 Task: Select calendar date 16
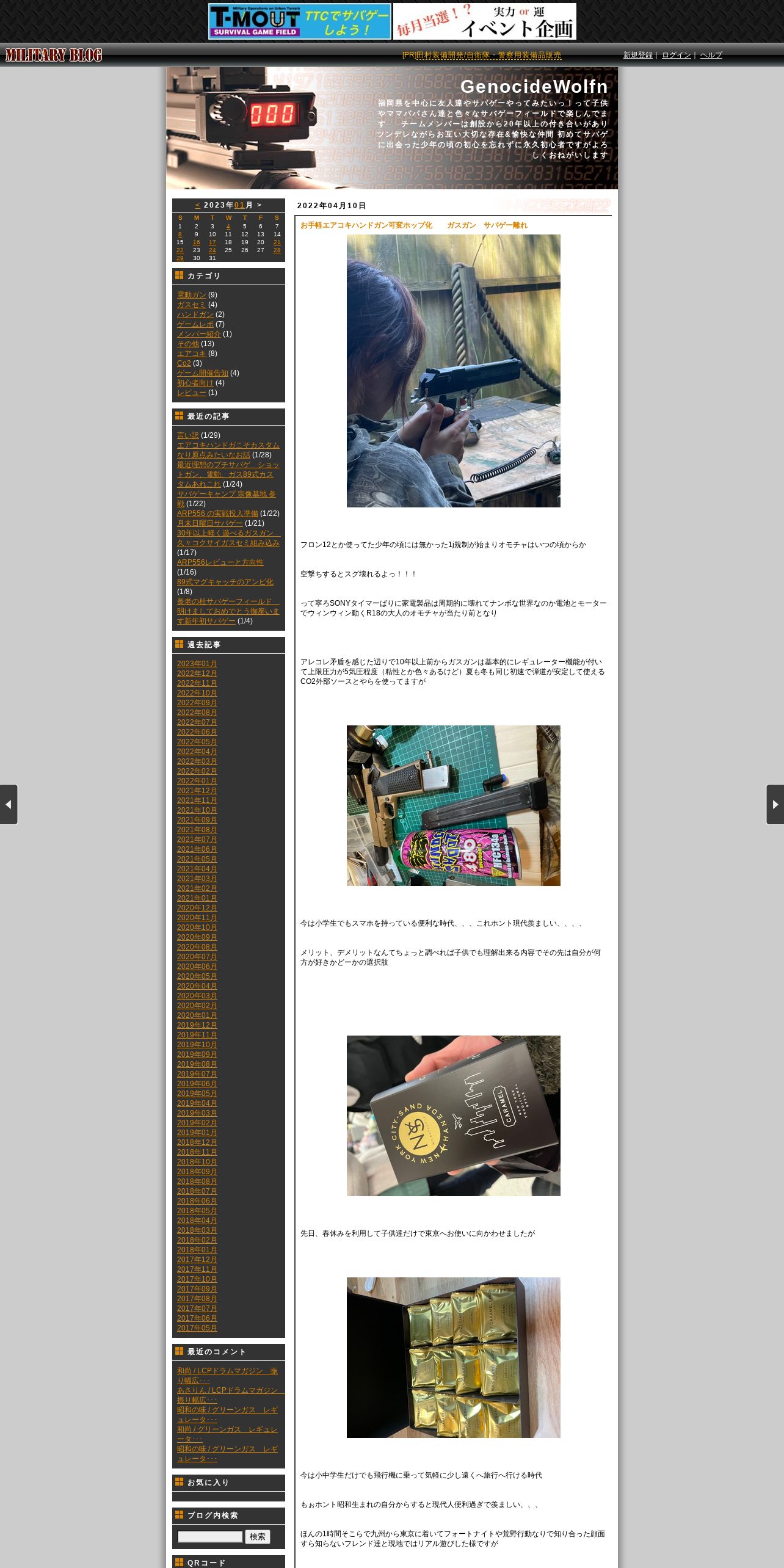(196, 242)
